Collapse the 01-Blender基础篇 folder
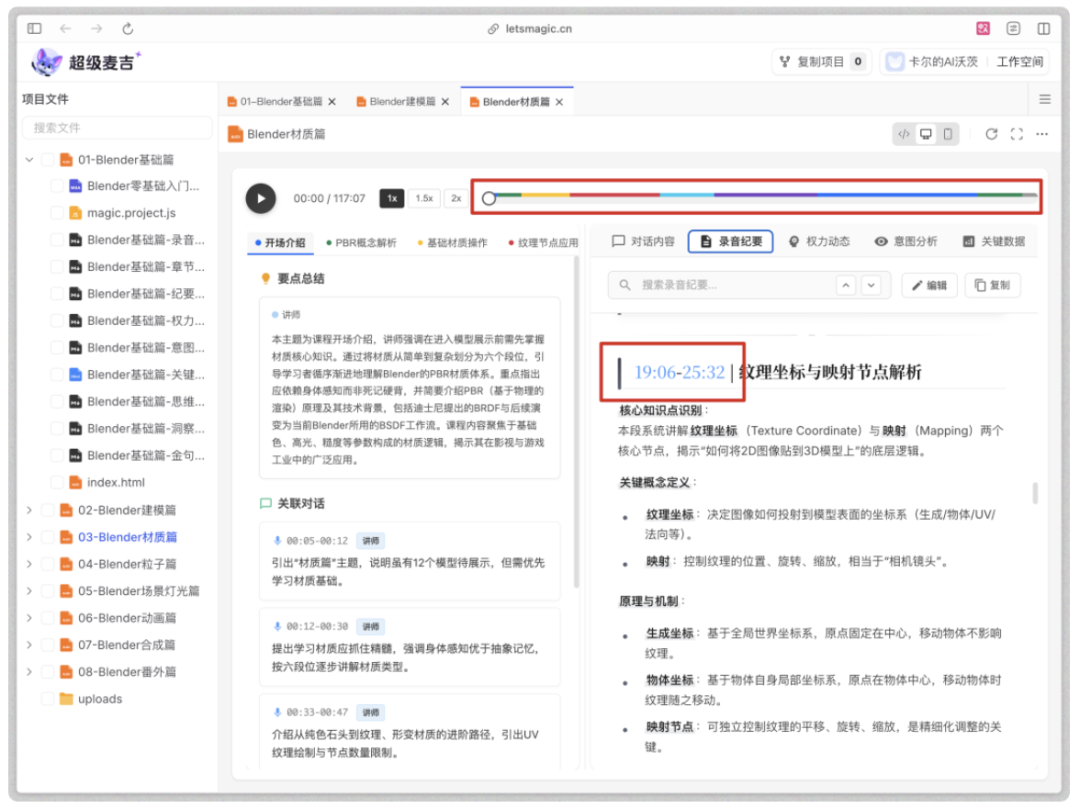This screenshot has height=808, width=1080. [27, 159]
